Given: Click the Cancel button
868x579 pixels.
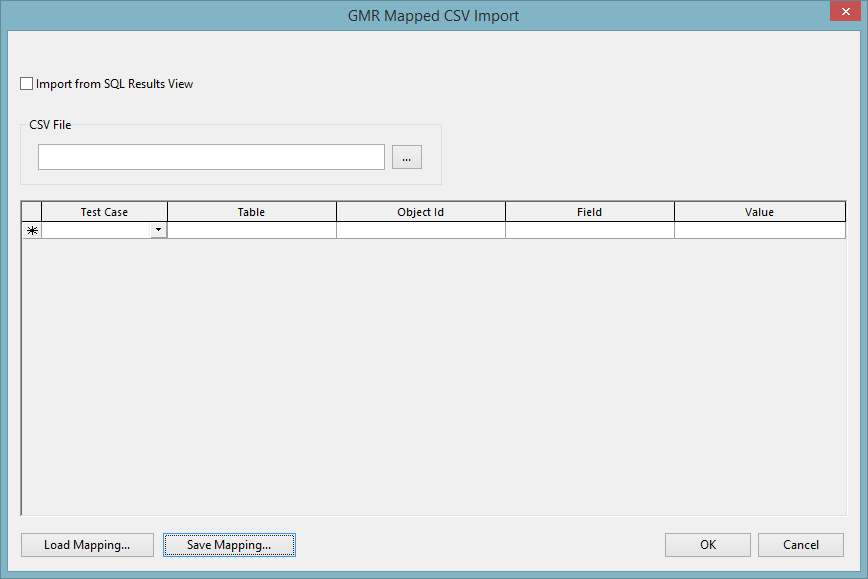Looking at the screenshot, I should tap(800, 545).
